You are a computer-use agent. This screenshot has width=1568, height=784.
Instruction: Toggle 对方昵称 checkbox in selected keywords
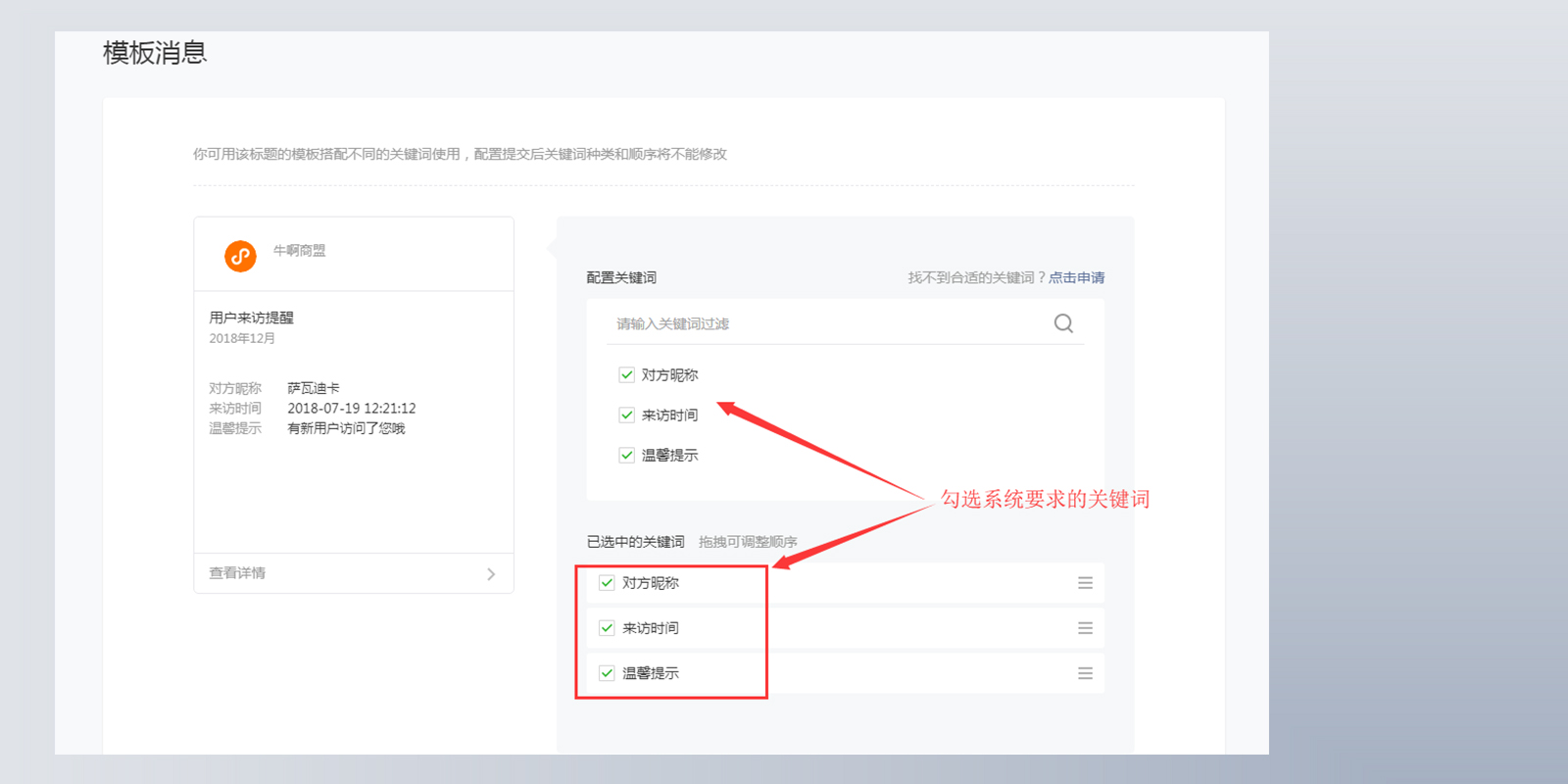(607, 583)
